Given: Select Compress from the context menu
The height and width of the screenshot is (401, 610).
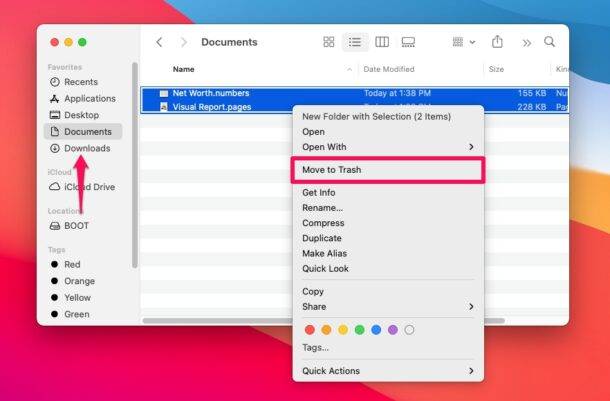Looking at the screenshot, I should coord(323,223).
